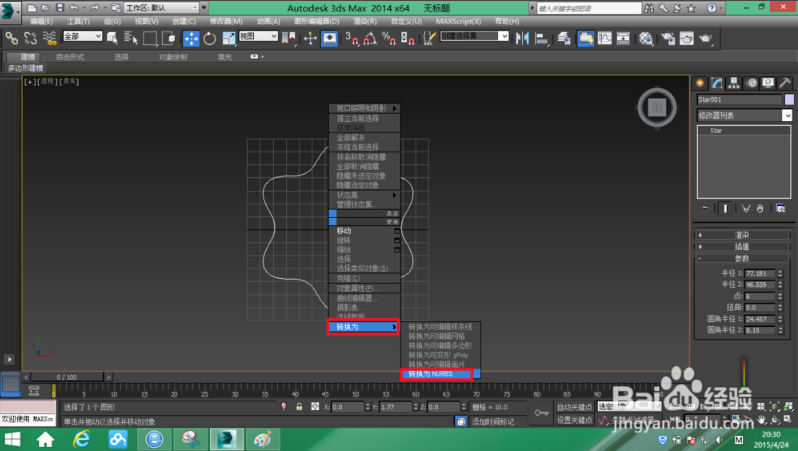Open the Windows Start button
Screen dimensions: 798x451
[x=13, y=439]
